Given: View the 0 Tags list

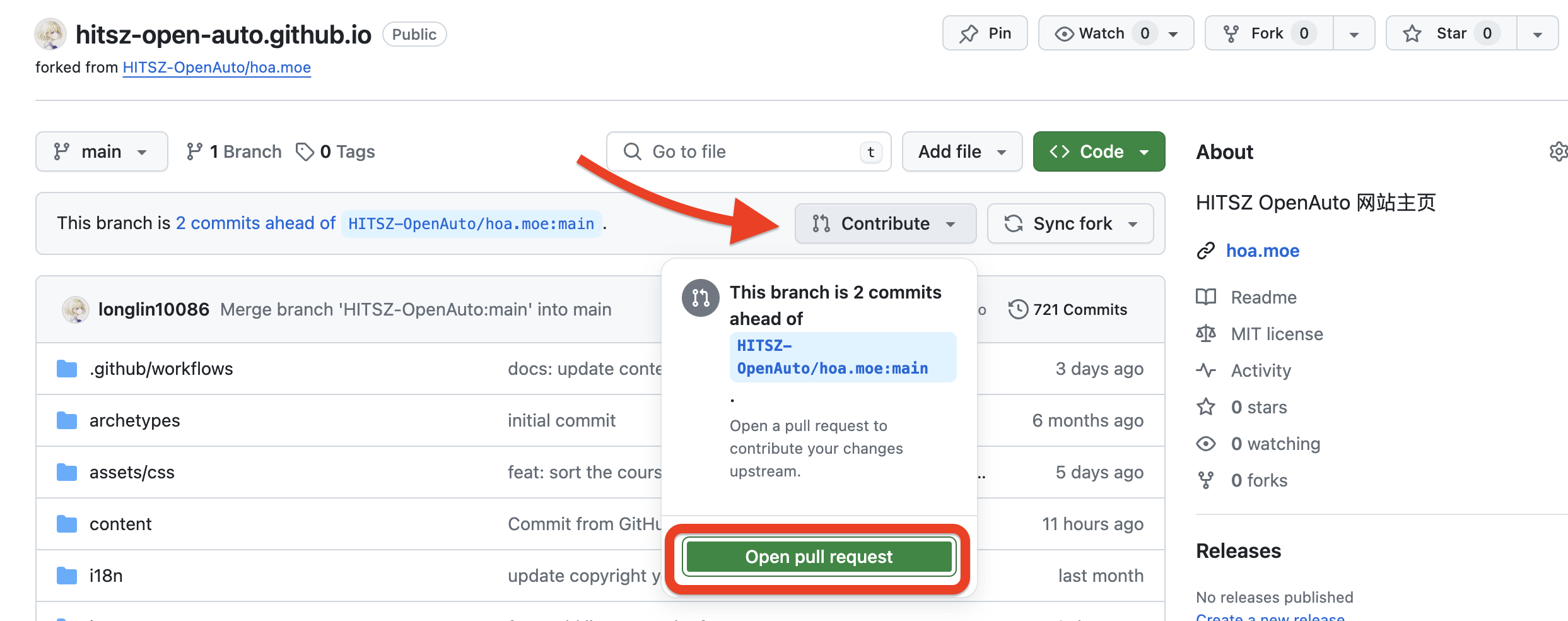Looking at the screenshot, I should pyautogui.click(x=335, y=151).
